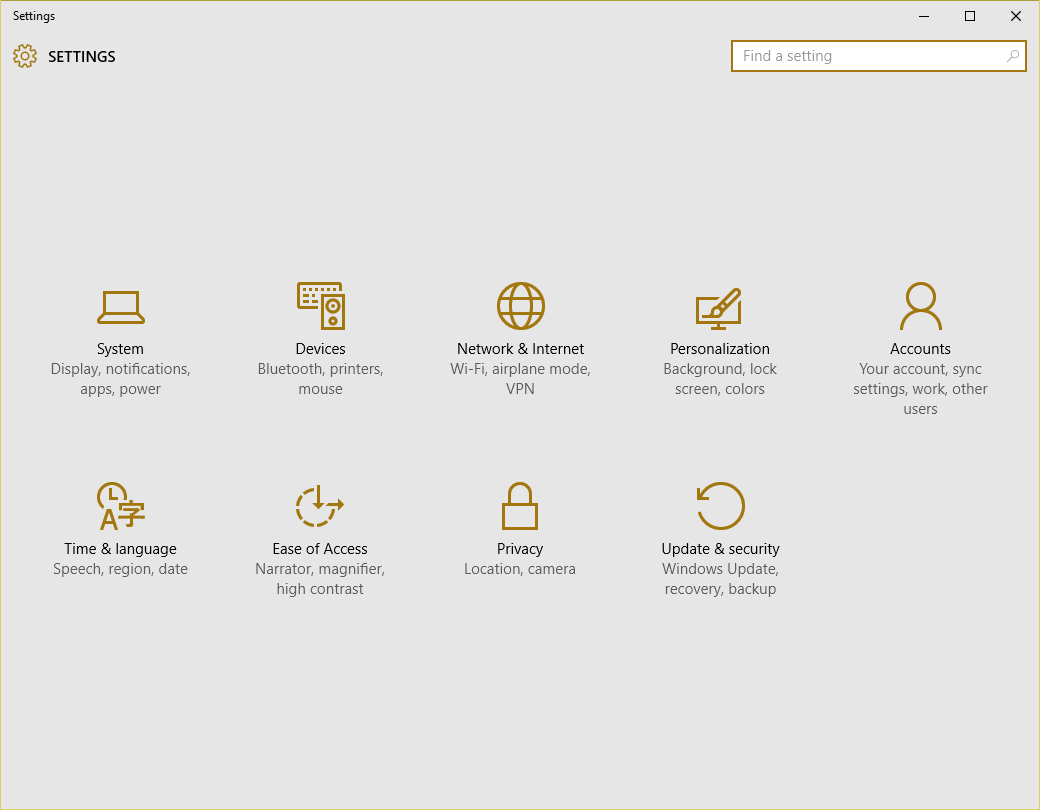1040x810 pixels.
Task: Click 'Background, lock screen, colors' description
Action: click(720, 379)
